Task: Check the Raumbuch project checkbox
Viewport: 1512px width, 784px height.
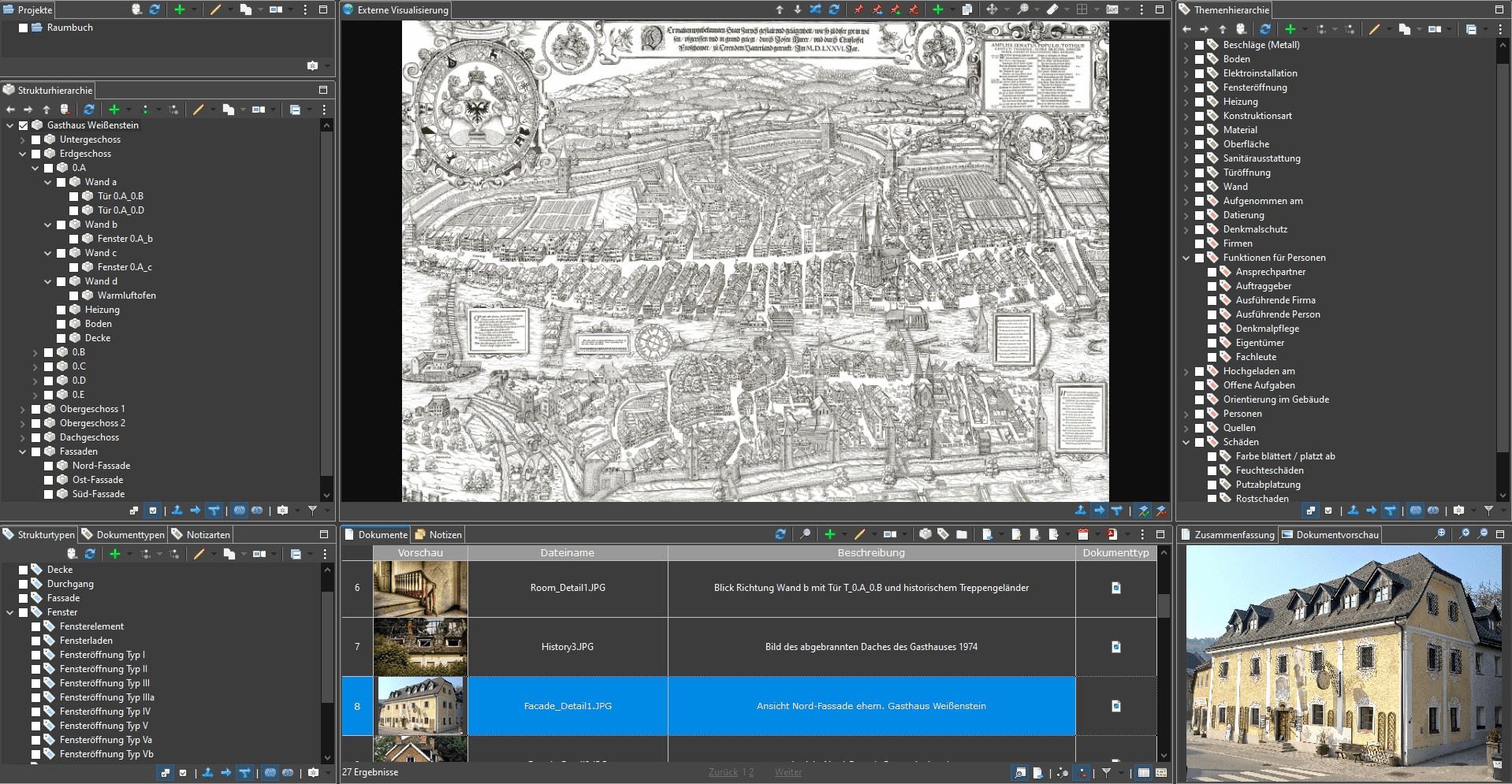Action: click(x=24, y=28)
